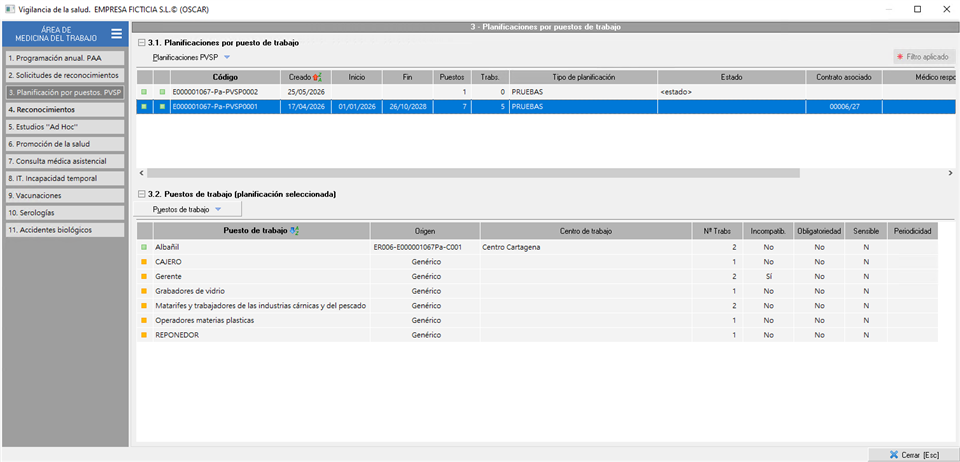Click the orange square of Matarifes row
The width and height of the screenshot is (960, 462).
pos(144,306)
